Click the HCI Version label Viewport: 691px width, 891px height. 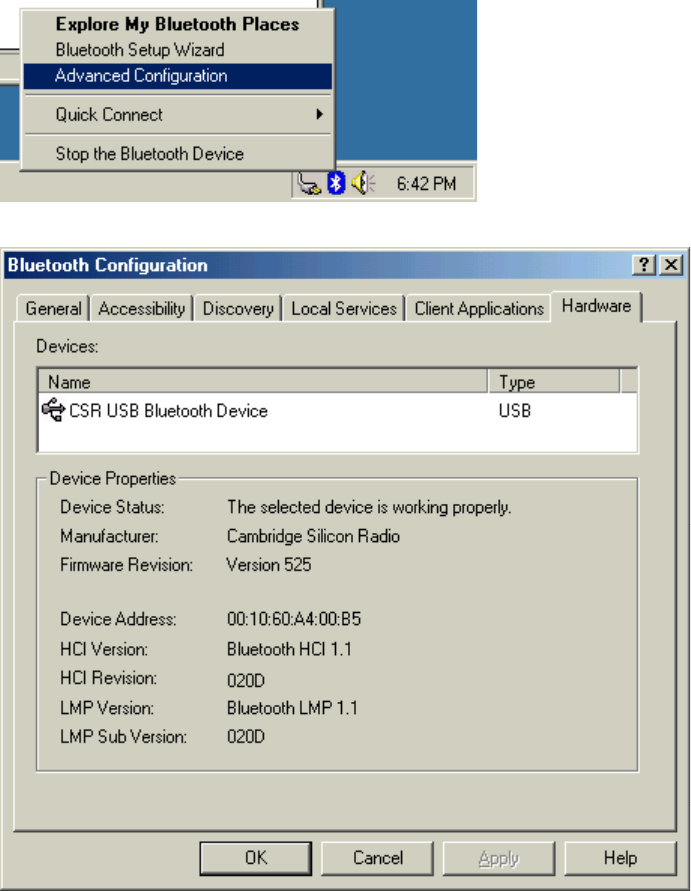pyautogui.click(x=104, y=649)
